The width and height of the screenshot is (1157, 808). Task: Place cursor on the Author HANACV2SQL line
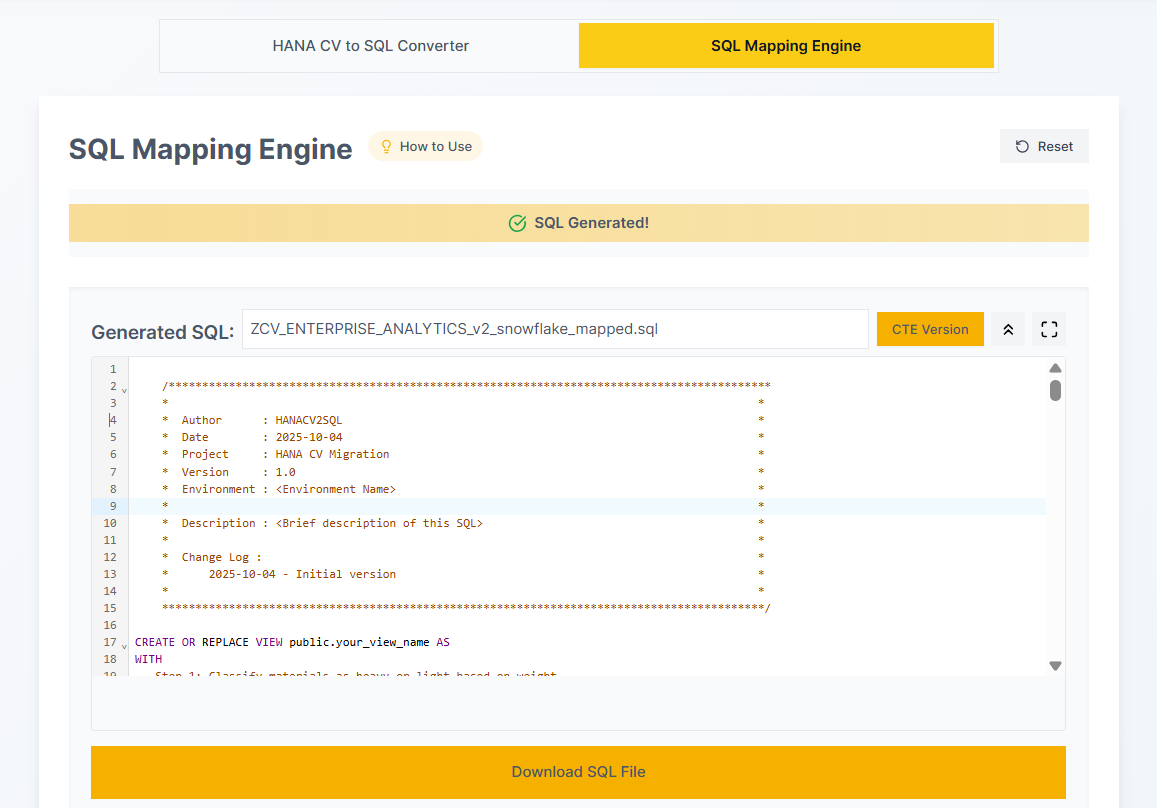click(308, 421)
